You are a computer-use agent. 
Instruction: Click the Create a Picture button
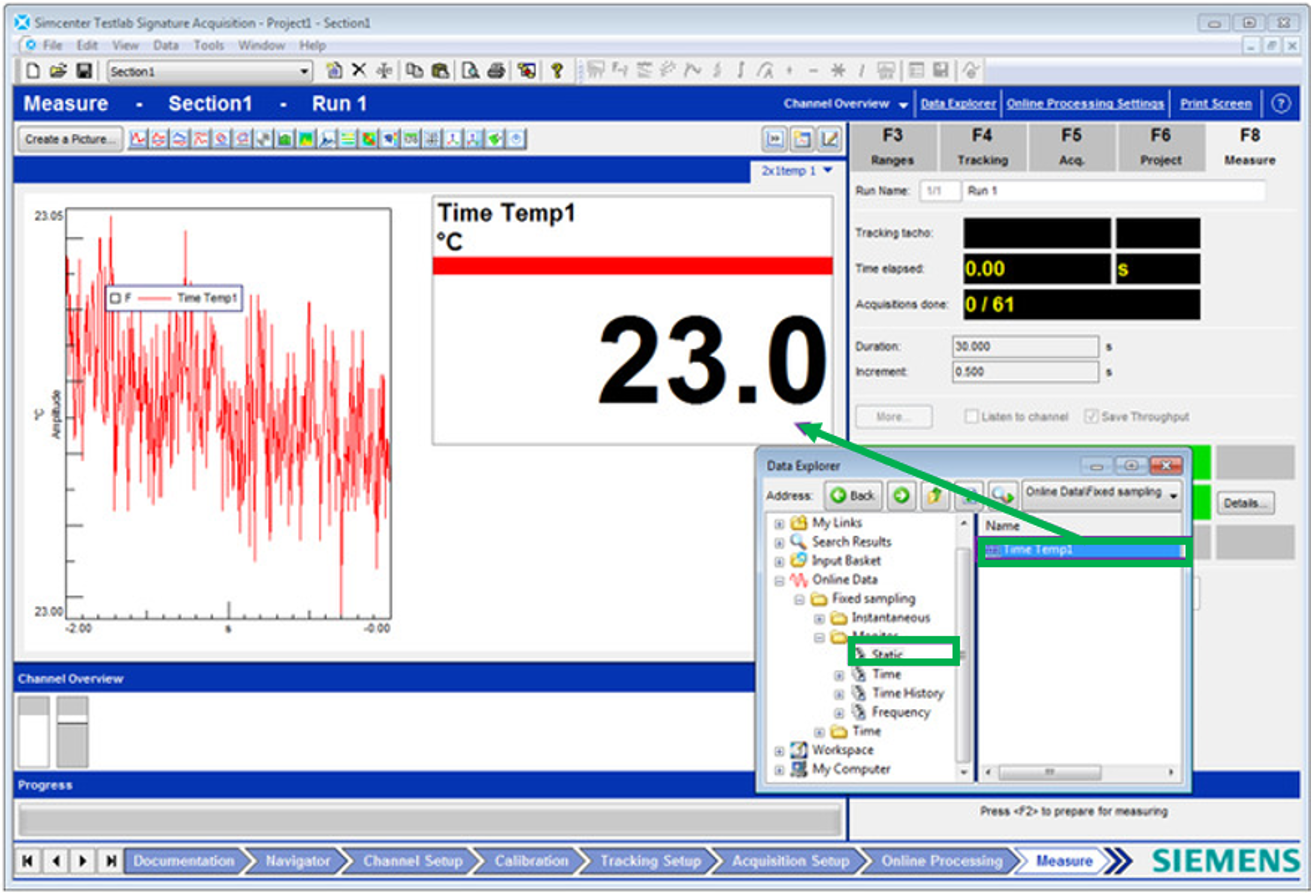[x=71, y=139]
